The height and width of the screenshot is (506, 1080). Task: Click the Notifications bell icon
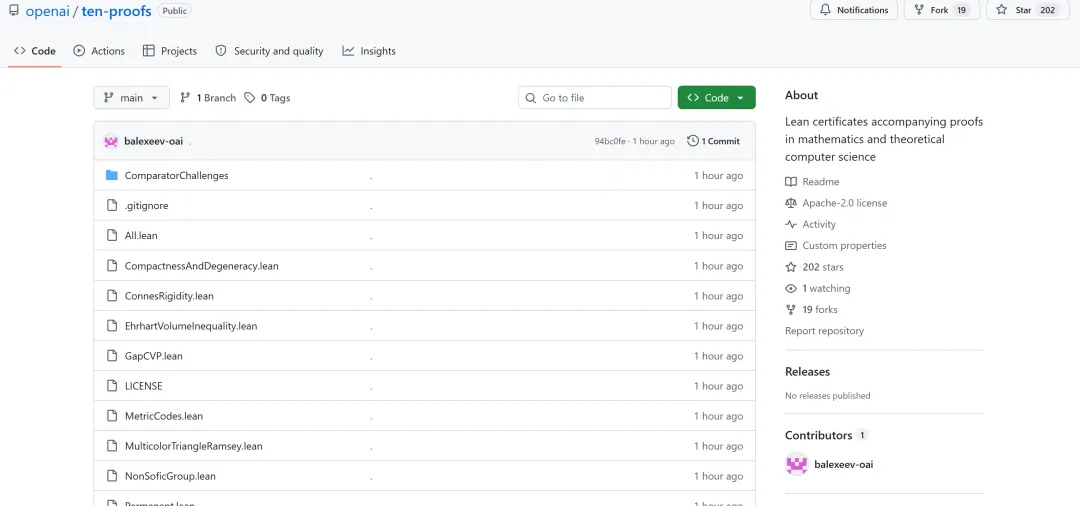pos(825,10)
